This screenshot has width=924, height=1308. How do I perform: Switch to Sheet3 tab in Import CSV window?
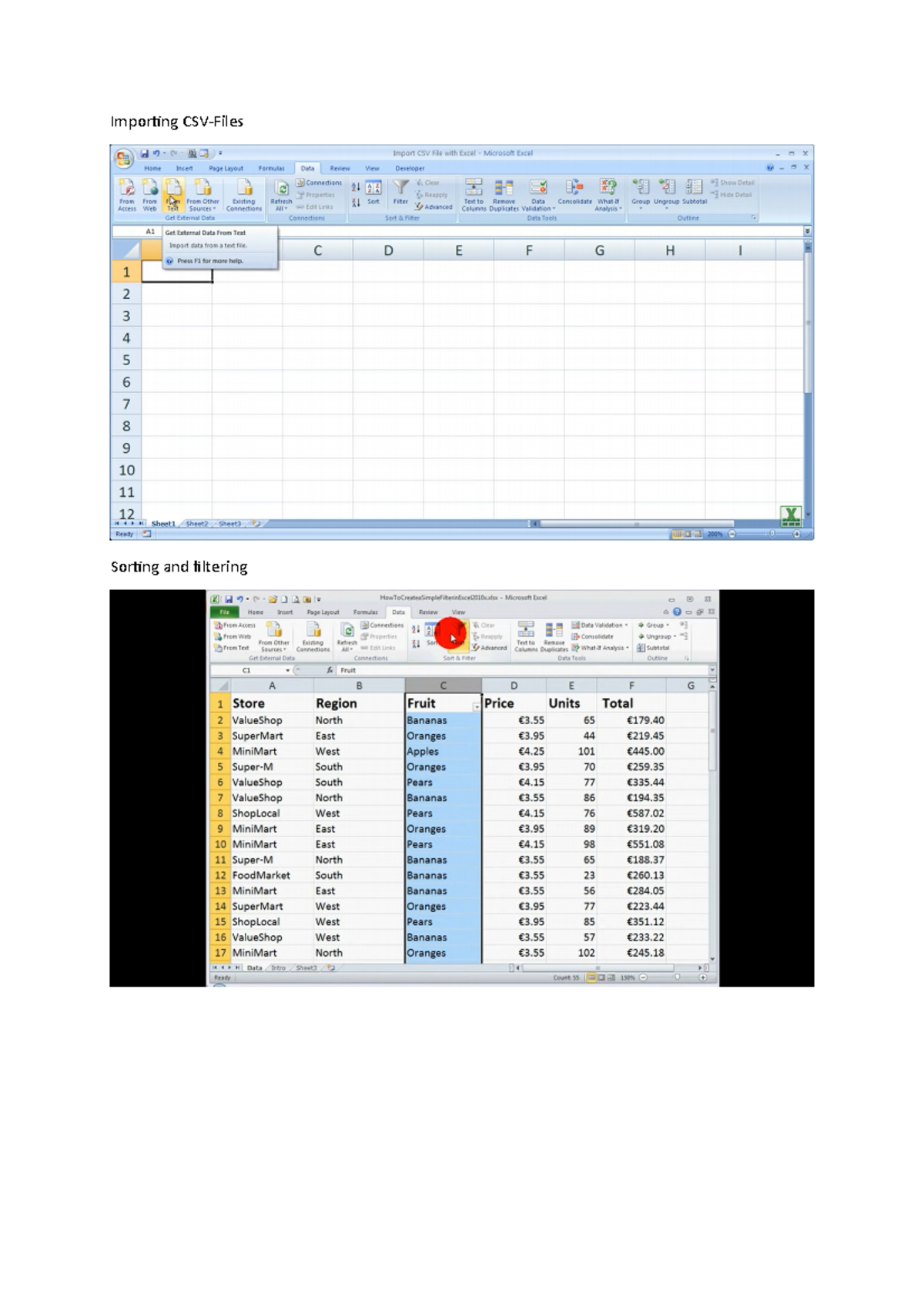(229, 524)
